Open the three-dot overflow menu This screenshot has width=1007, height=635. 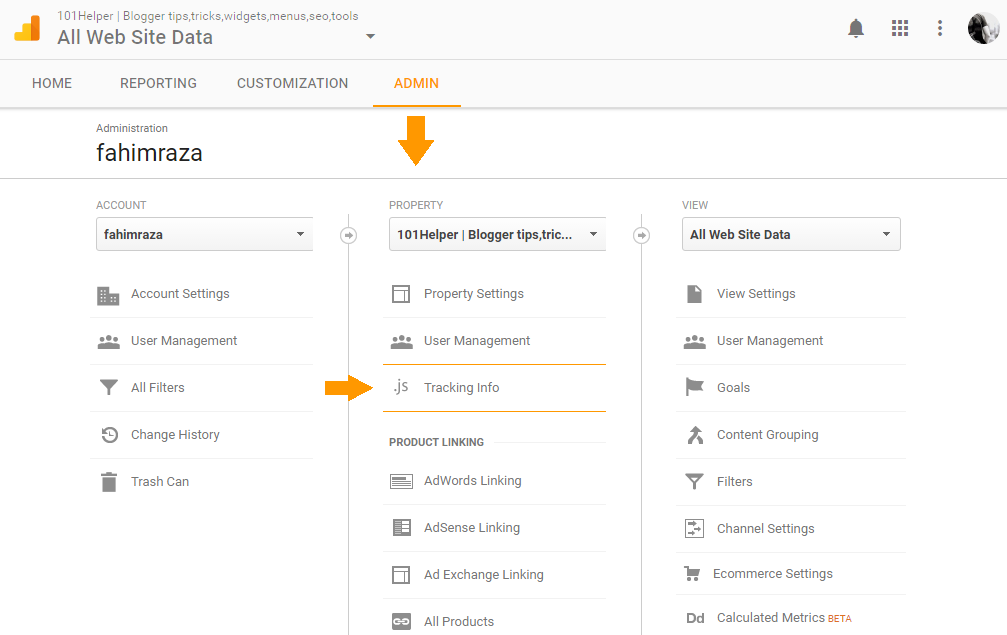click(939, 28)
